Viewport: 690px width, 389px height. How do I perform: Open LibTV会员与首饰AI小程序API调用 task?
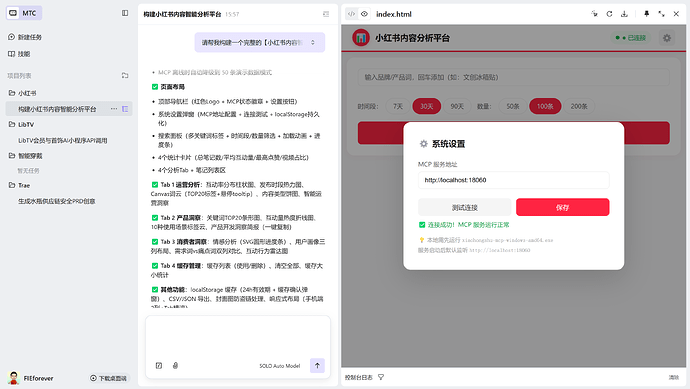pyautogui.click(x=62, y=140)
